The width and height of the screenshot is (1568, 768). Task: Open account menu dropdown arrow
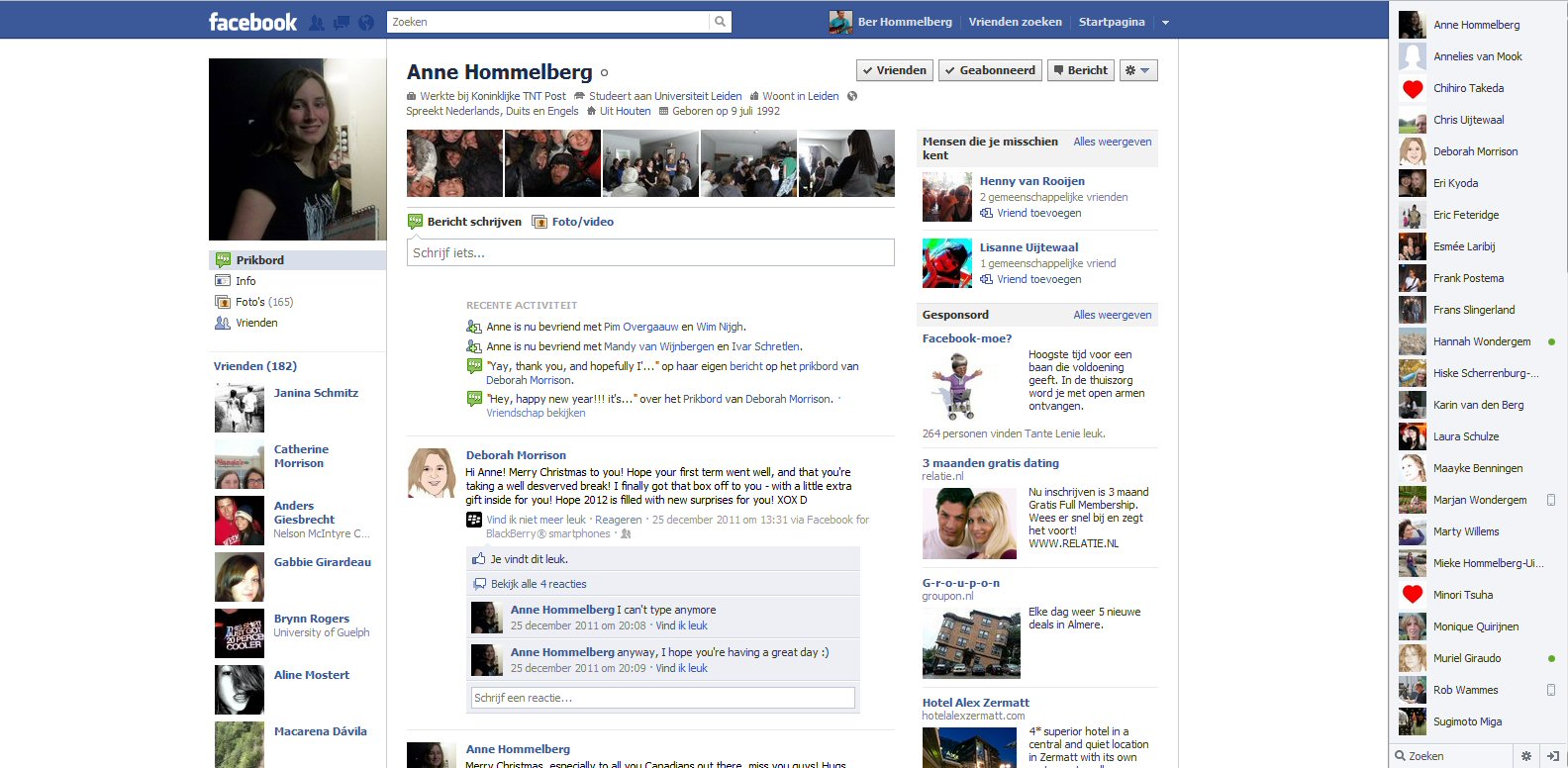pos(1165,22)
